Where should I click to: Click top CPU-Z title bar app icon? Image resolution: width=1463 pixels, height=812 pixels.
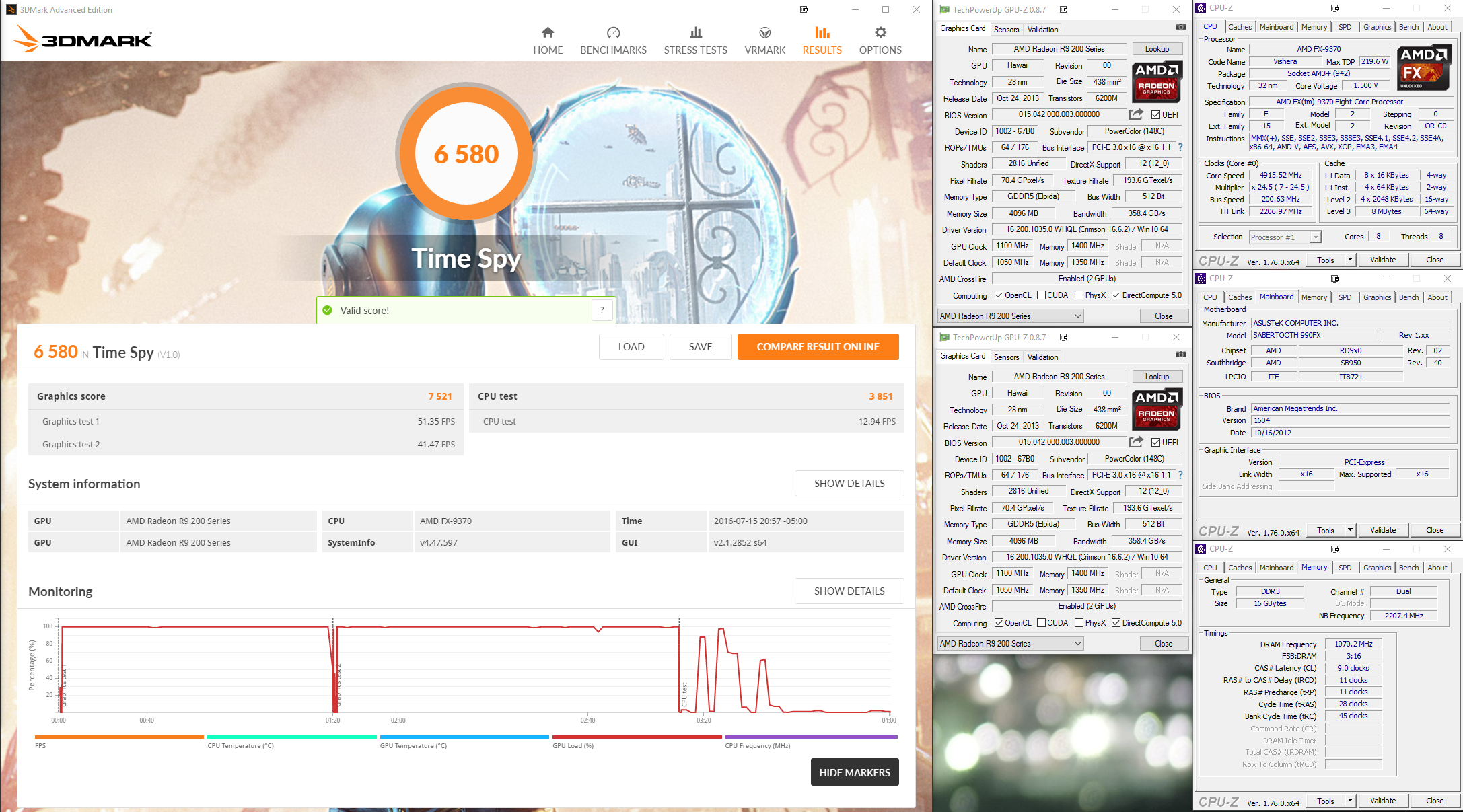tap(1201, 8)
